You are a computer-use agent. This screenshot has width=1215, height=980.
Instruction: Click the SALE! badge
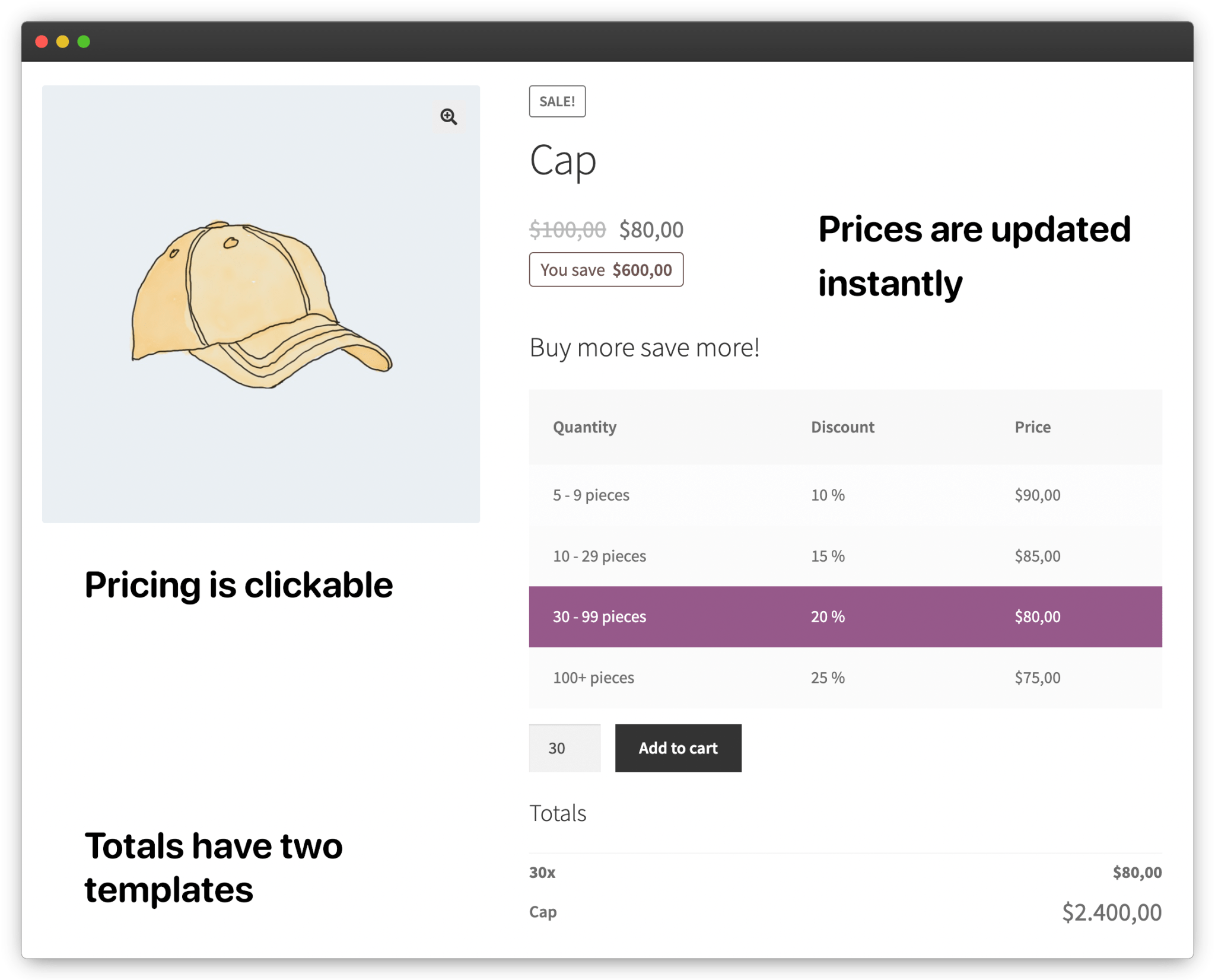click(x=556, y=101)
